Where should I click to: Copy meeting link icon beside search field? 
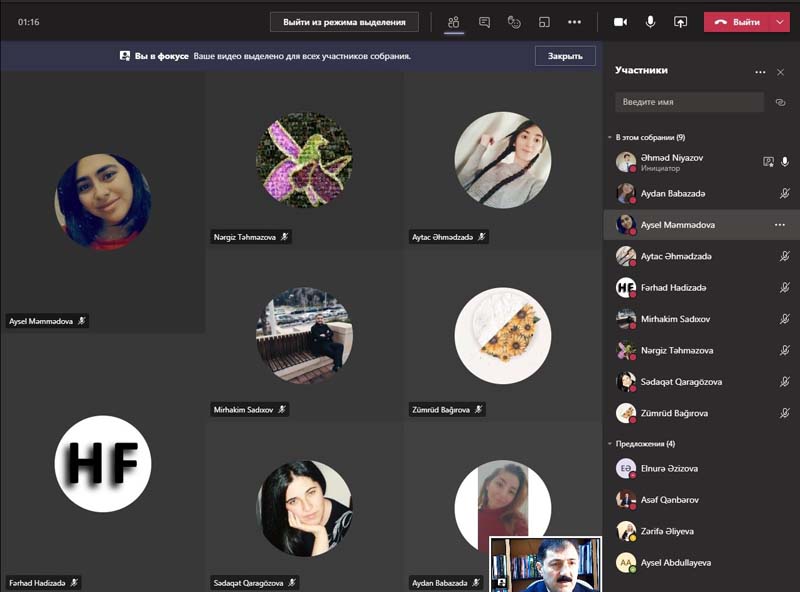pos(781,102)
